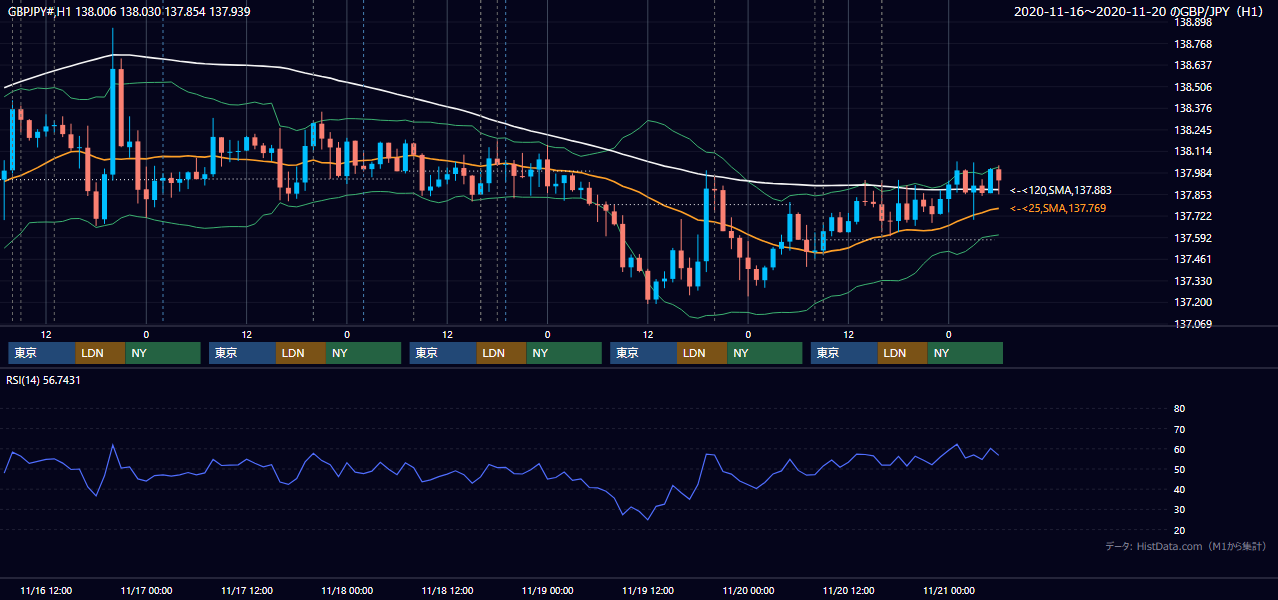1278x600 pixels.
Task: Click price axis label 137.069
Action: (x=1192, y=324)
